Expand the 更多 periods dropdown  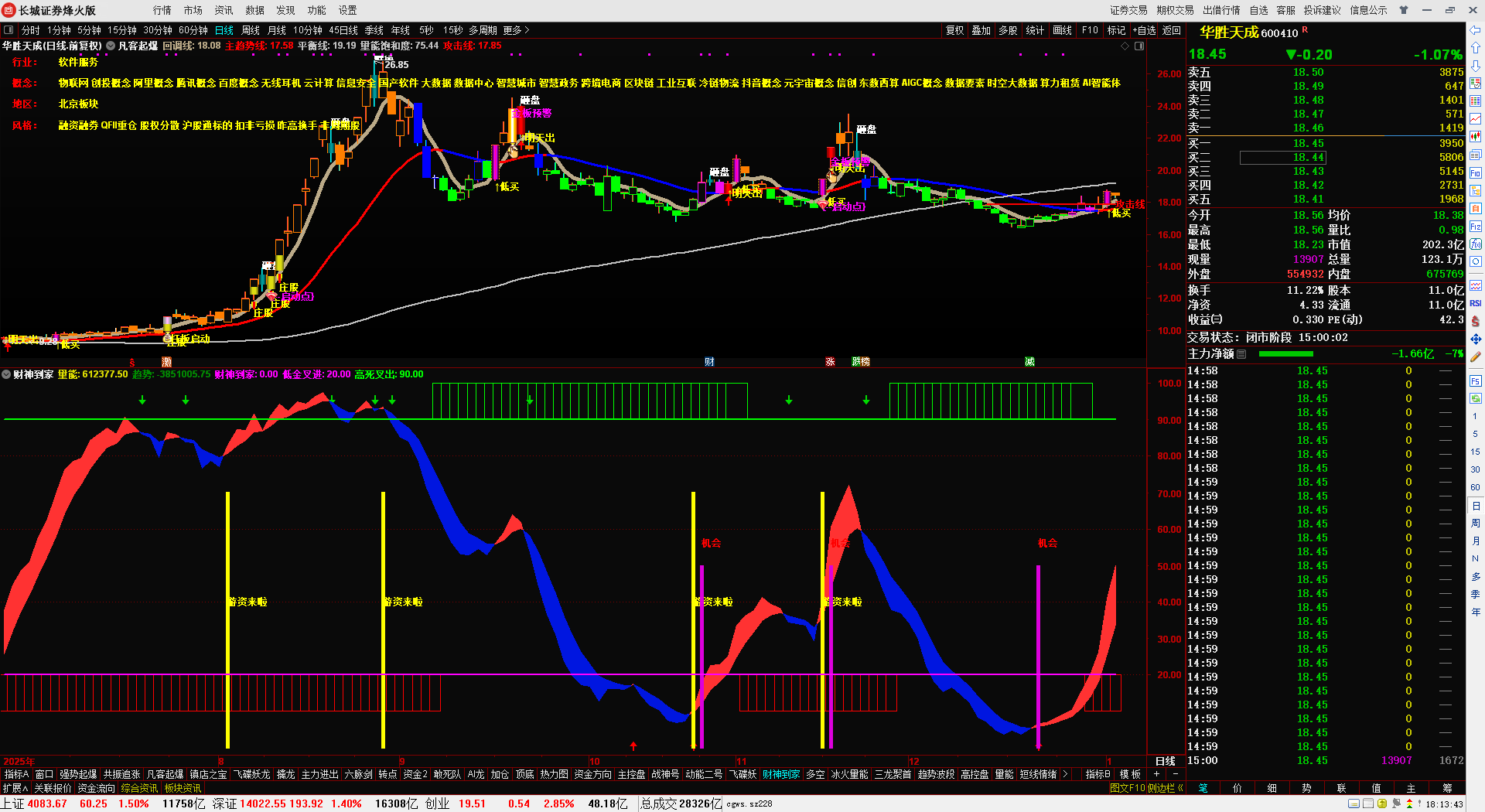pos(516,30)
